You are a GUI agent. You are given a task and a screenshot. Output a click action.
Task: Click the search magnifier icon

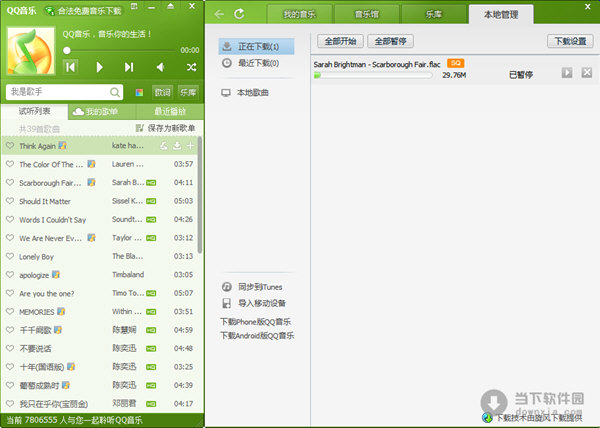(x=115, y=92)
